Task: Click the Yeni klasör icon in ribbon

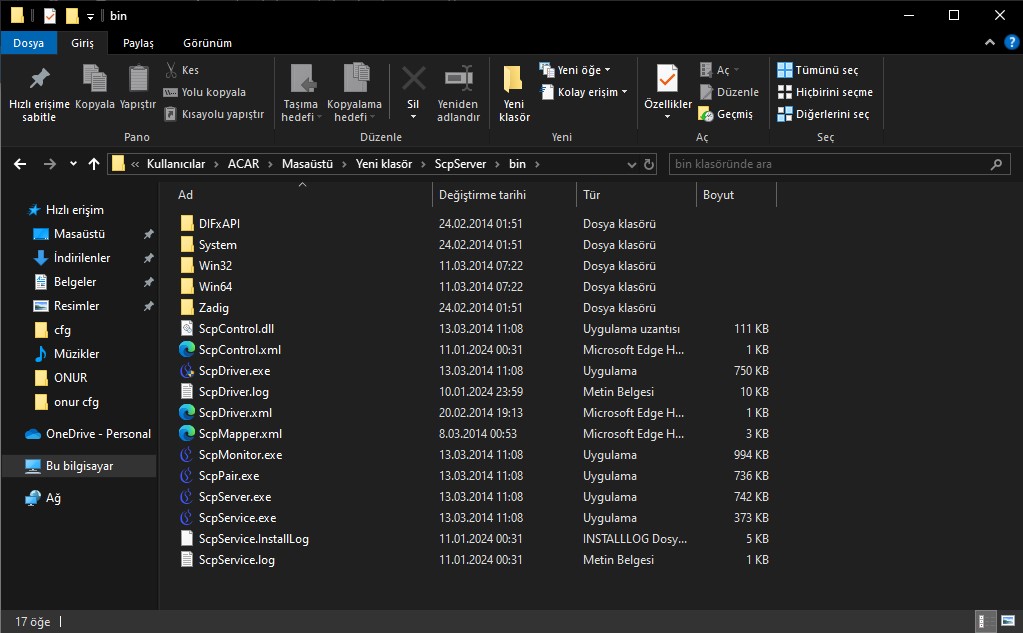Action: click(x=513, y=79)
